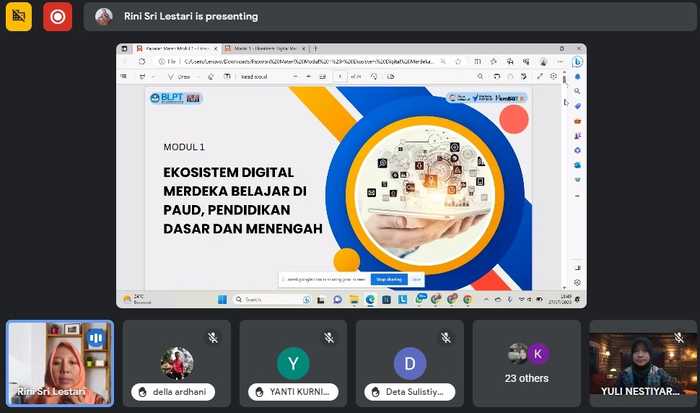This screenshot has height=413, width=700.
Task: Click the PDF vertical scrollbar
Action: click(564, 181)
